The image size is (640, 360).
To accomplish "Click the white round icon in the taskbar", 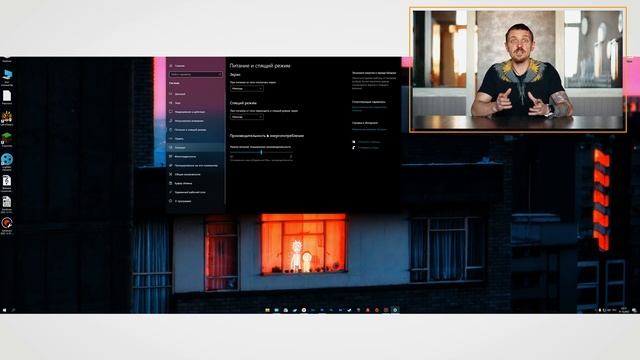I will coord(304,310).
